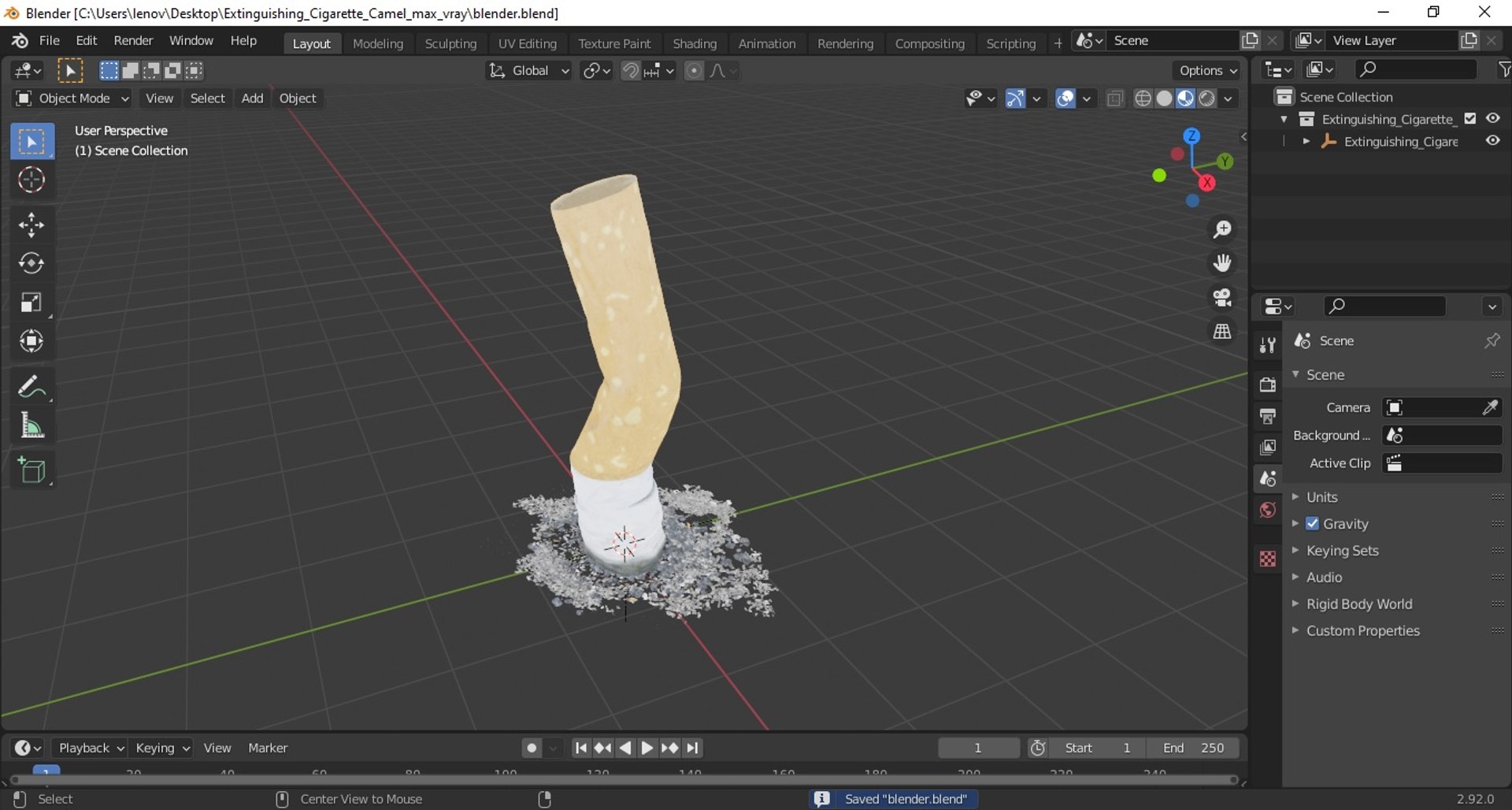Open the Tool properties tab
Screen dimensions: 1512x810
(1267, 344)
